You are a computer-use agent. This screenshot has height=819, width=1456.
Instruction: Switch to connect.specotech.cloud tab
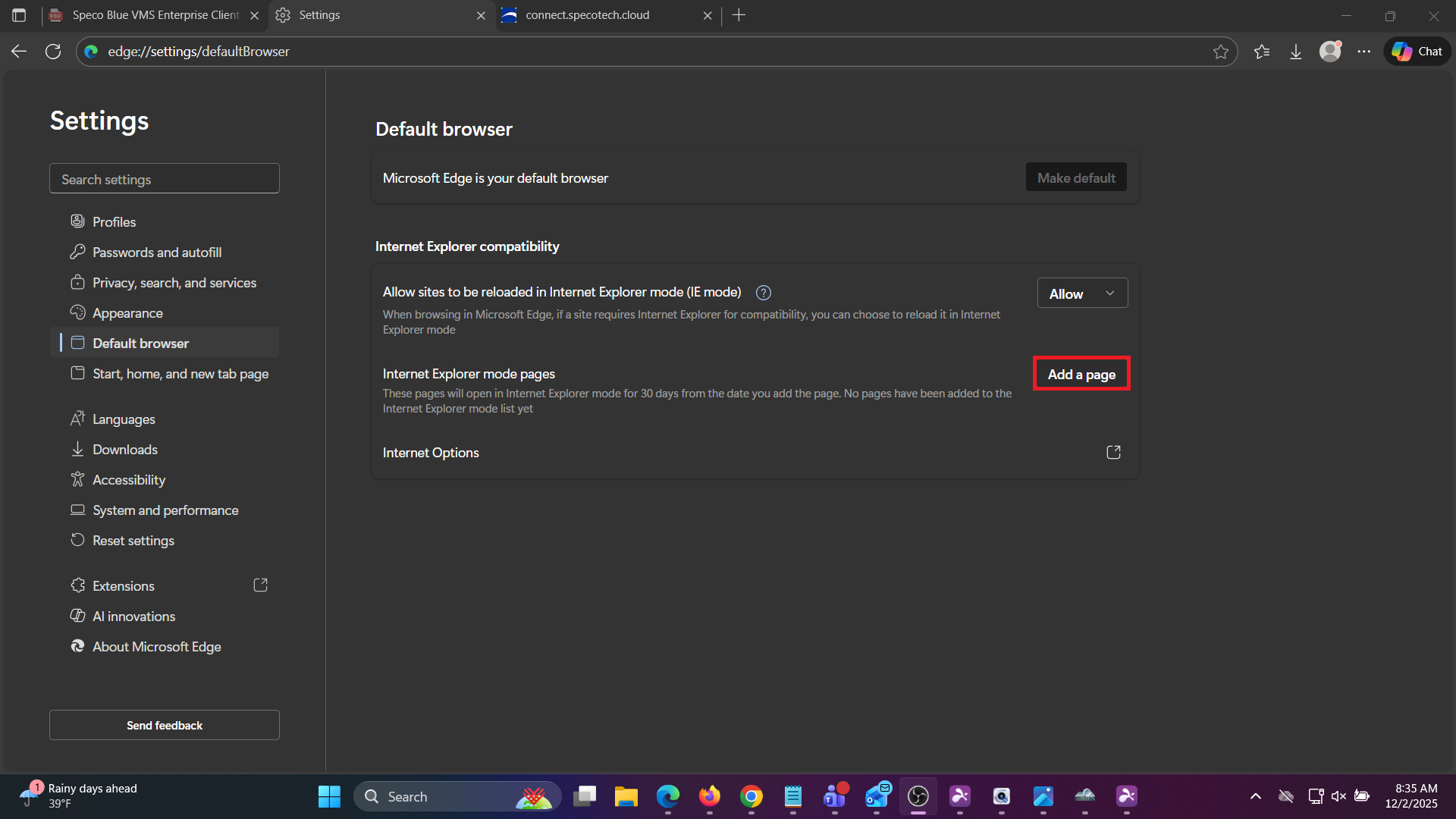point(588,15)
